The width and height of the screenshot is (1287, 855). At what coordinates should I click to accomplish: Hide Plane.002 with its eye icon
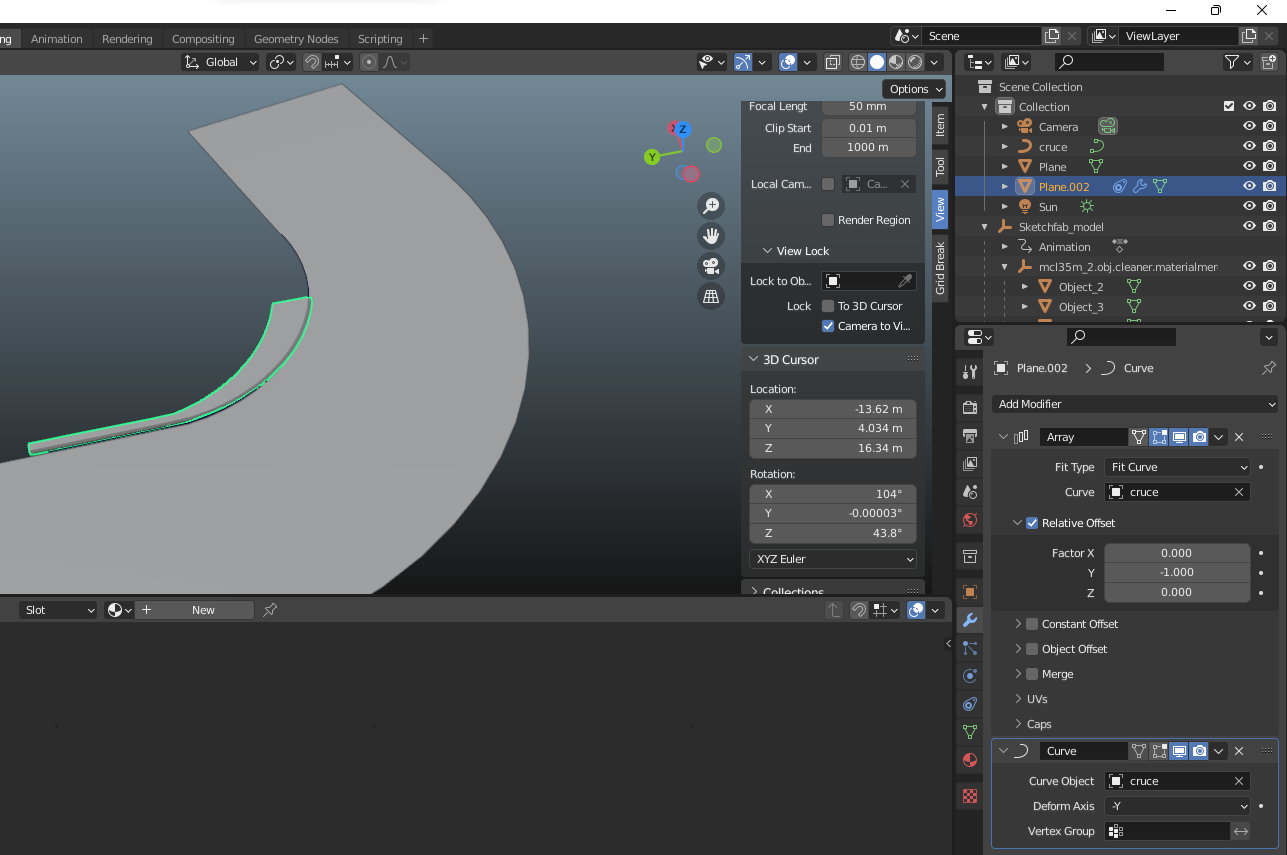coord(1249,186)
